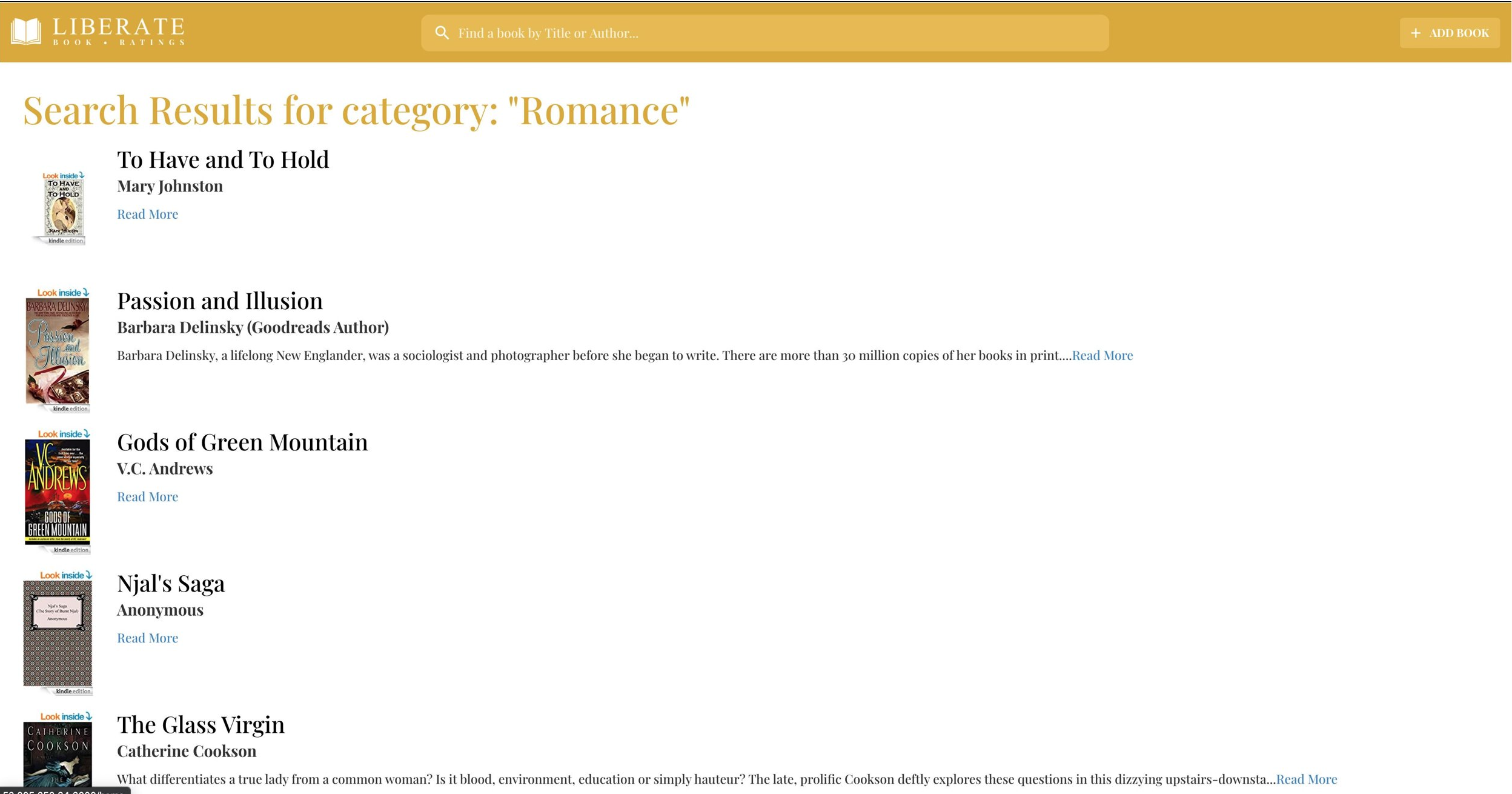
Task: Click the plus icon on Add Book
Action: (x=1416, y=33)
